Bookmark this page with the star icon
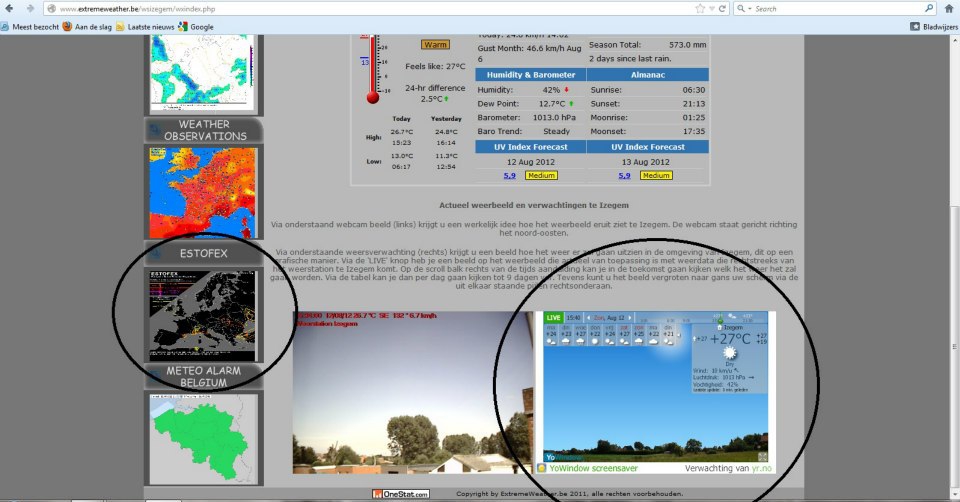 [700, 9]
